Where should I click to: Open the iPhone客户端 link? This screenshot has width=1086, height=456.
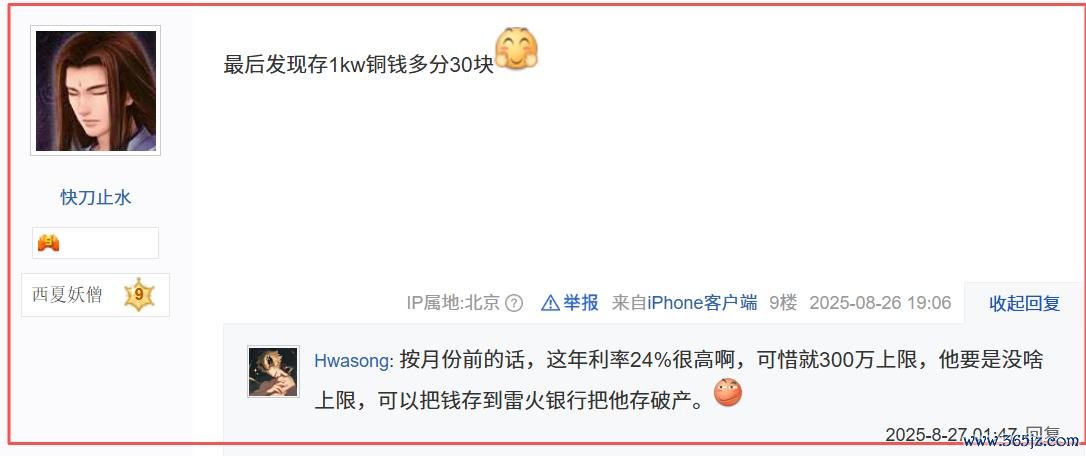(x=702, y=303)
